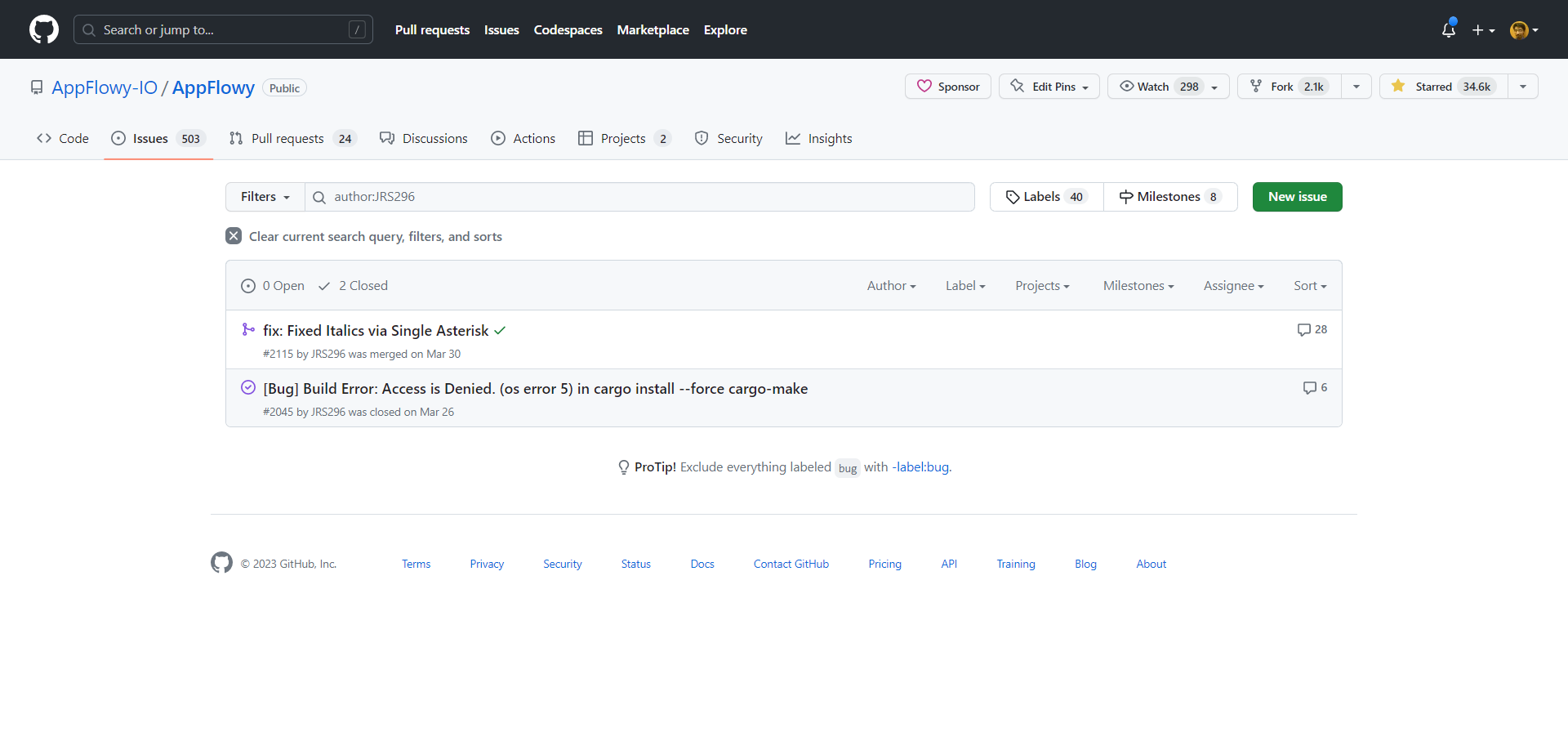Open the Sort dropdown

pos(1310,286)
